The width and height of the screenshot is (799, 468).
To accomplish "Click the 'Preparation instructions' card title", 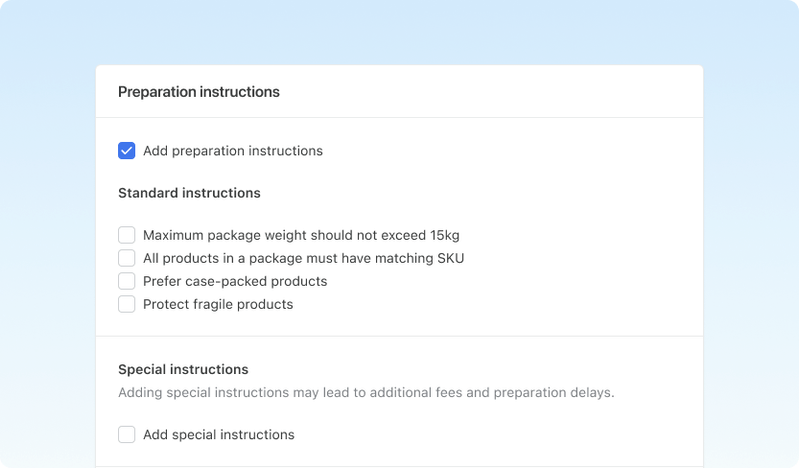I will click(199, 92).
